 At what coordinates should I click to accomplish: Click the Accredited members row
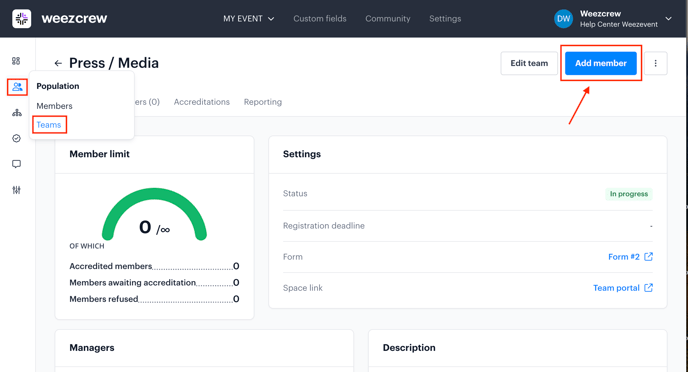pyautogui.click(x=154, y=266)
